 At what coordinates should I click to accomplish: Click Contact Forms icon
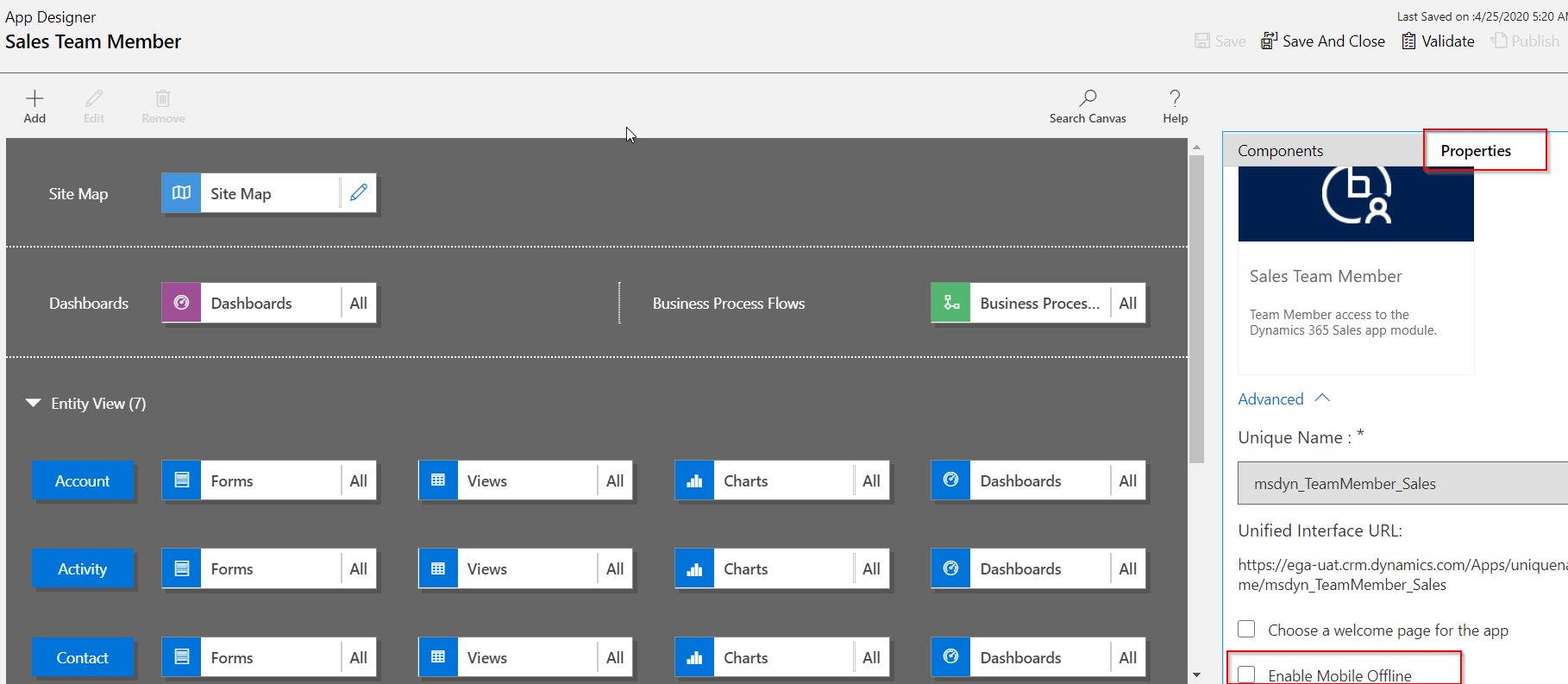pyautogui.click(x=181, y=657)
